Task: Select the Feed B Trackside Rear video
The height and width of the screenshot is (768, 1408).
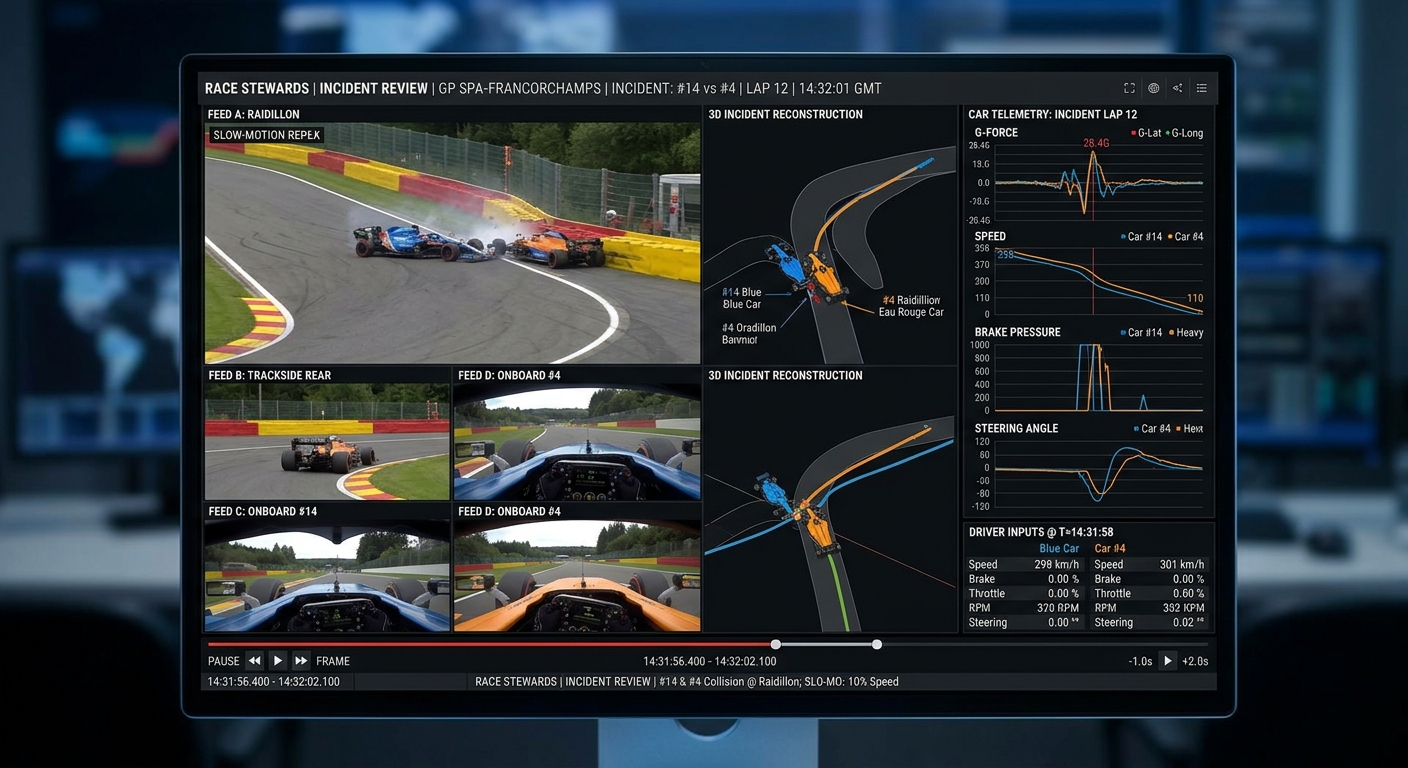Action: (327, 442)
